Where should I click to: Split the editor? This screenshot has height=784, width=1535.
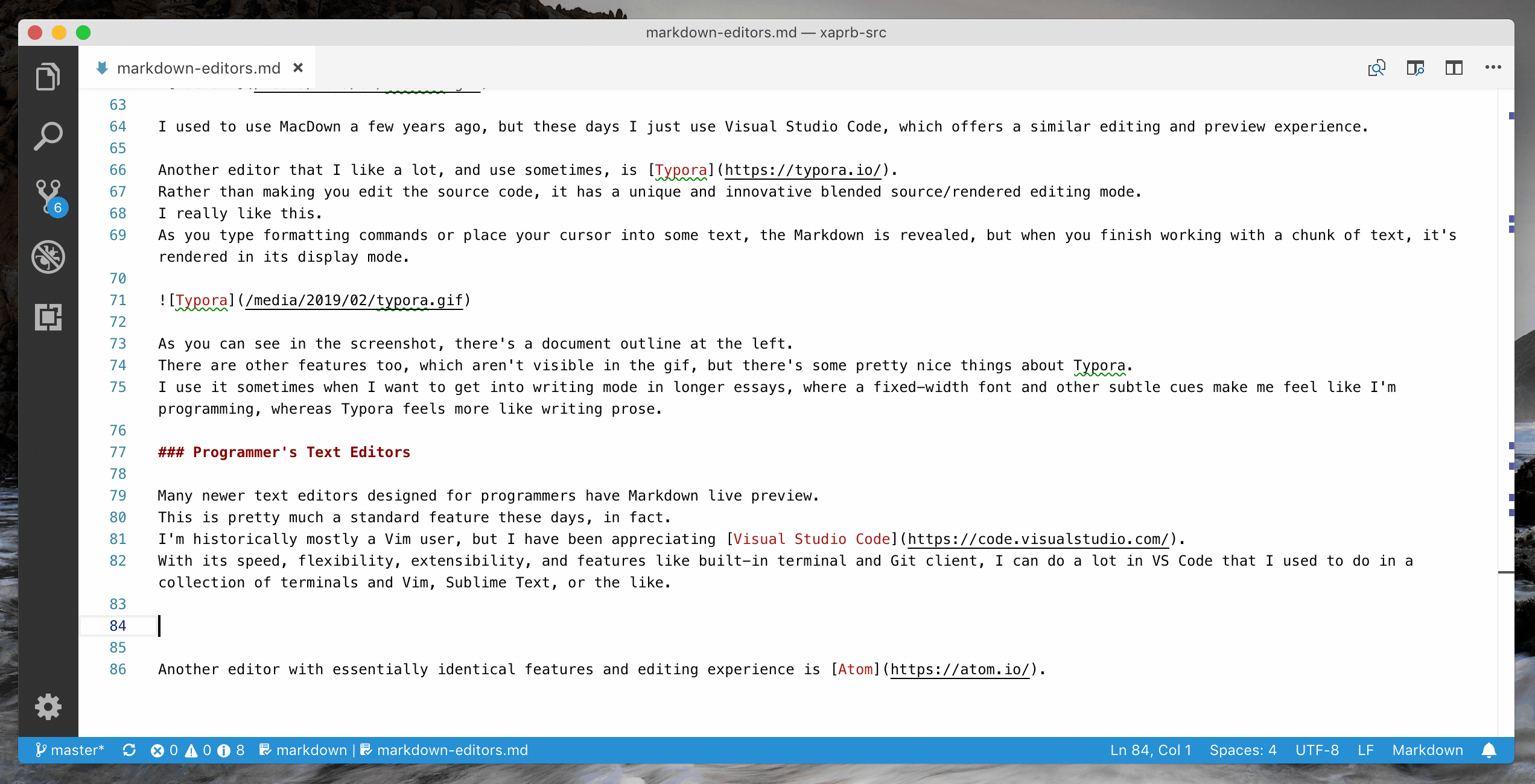(x=1454, y=68)
